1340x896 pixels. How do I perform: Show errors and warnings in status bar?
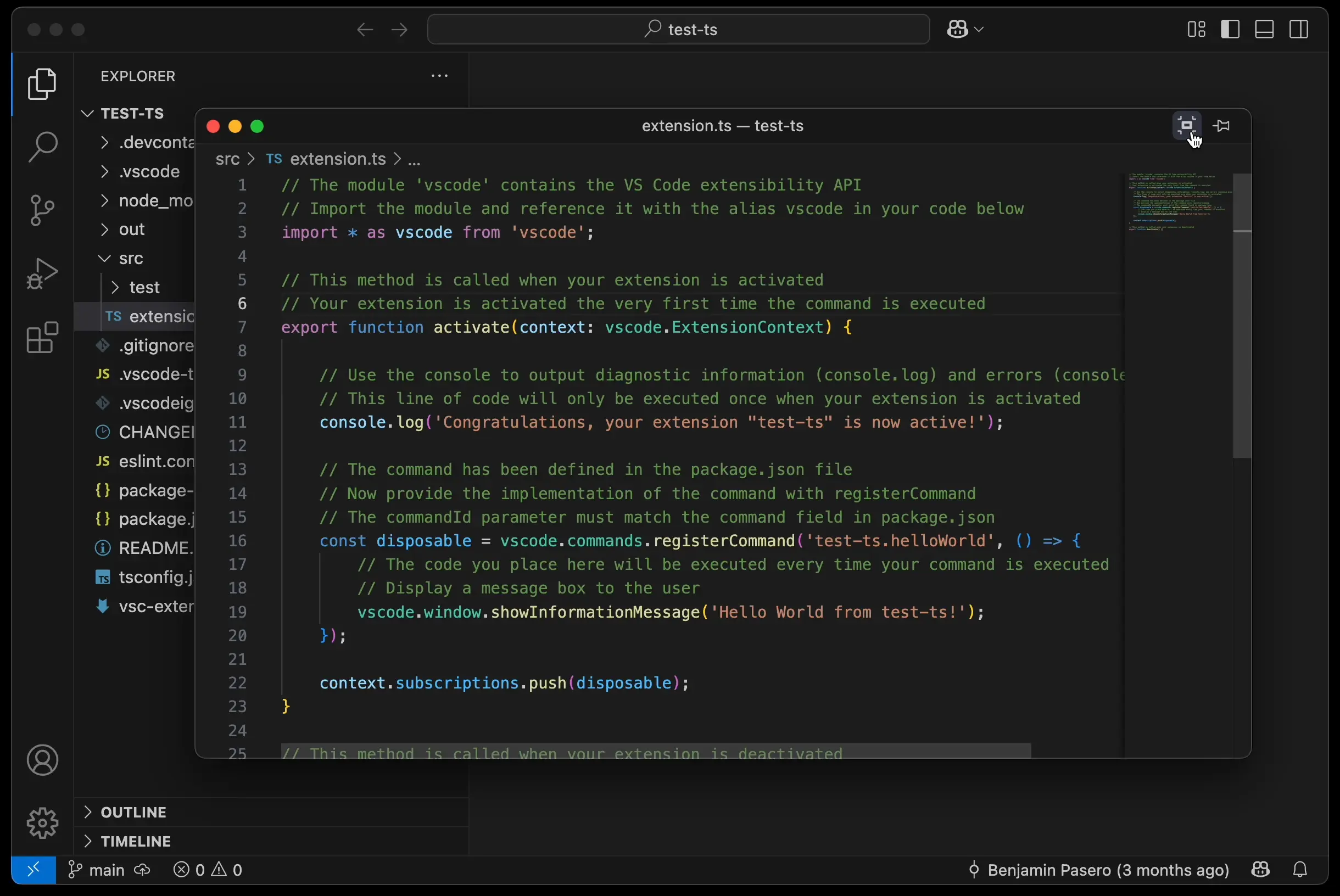[x=208, y=870]
